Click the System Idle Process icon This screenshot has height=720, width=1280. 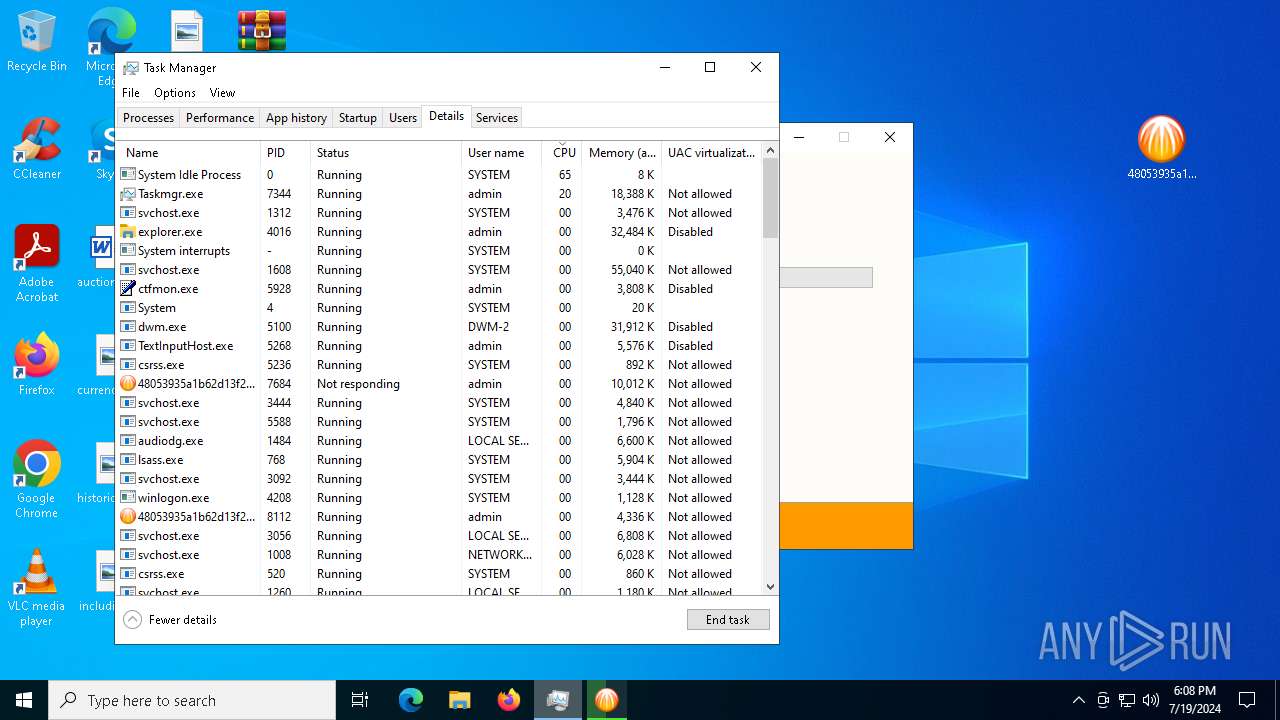point(128,175)
